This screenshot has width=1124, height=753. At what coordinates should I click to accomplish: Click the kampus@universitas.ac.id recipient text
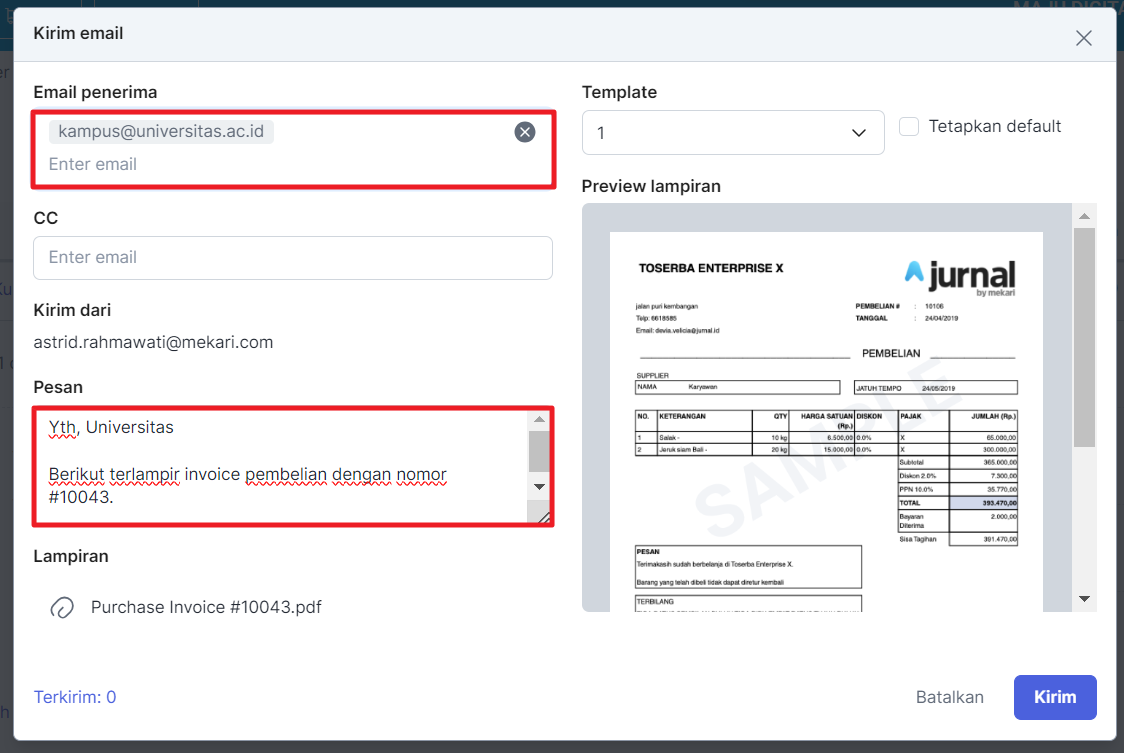point(161,131)
